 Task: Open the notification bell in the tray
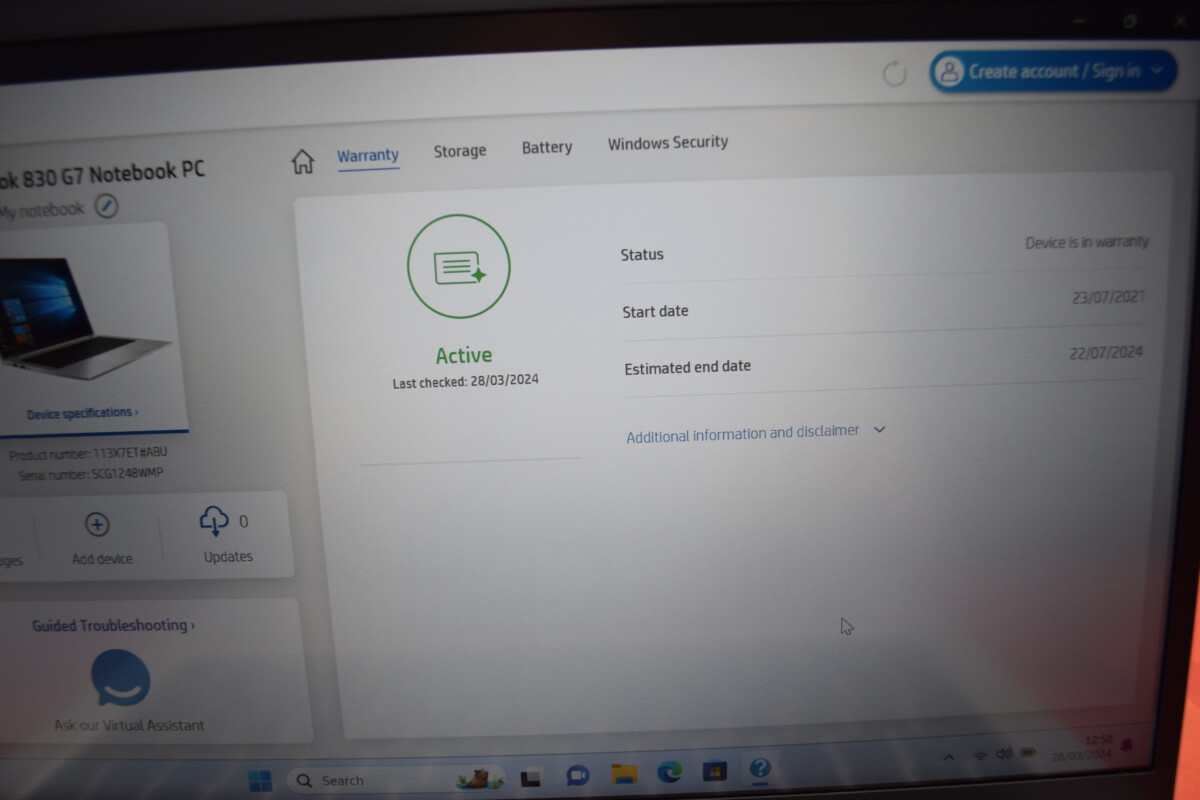click(x=1127, y=745)
